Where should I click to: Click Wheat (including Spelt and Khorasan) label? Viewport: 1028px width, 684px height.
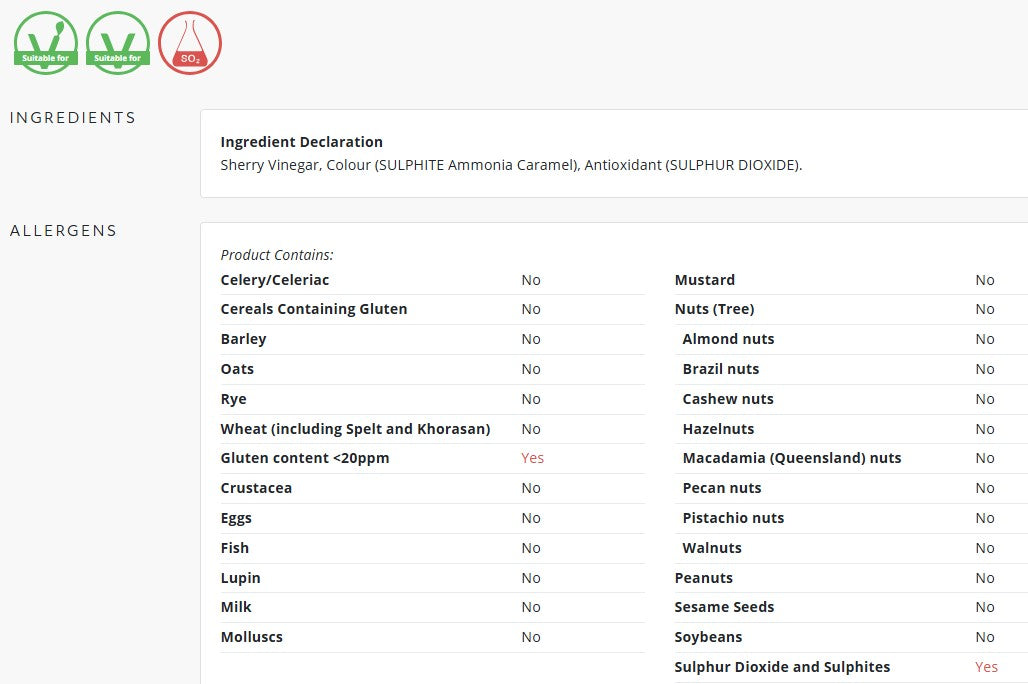tap(355, 429)
